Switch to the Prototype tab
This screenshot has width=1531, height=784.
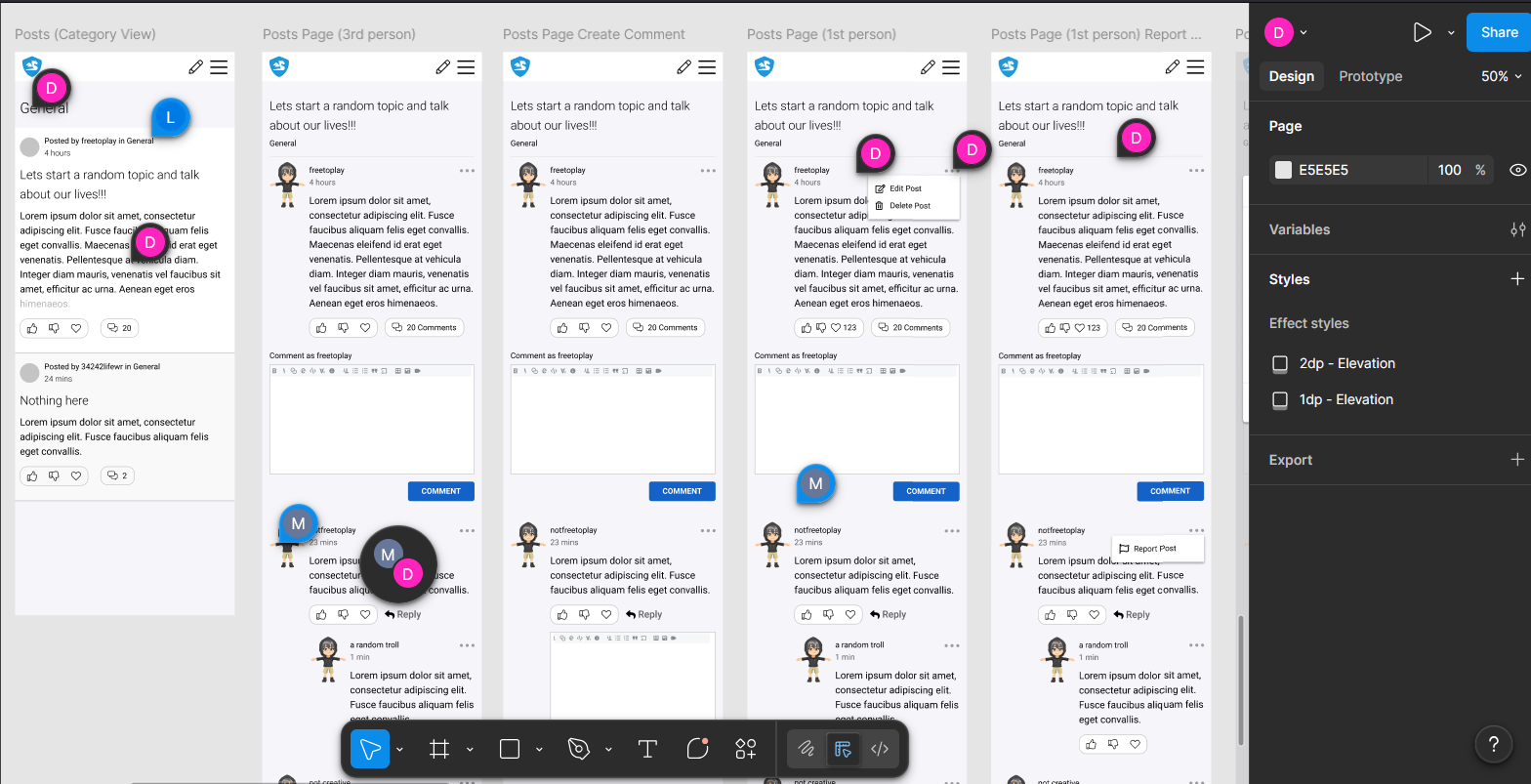coord(1370,76)
